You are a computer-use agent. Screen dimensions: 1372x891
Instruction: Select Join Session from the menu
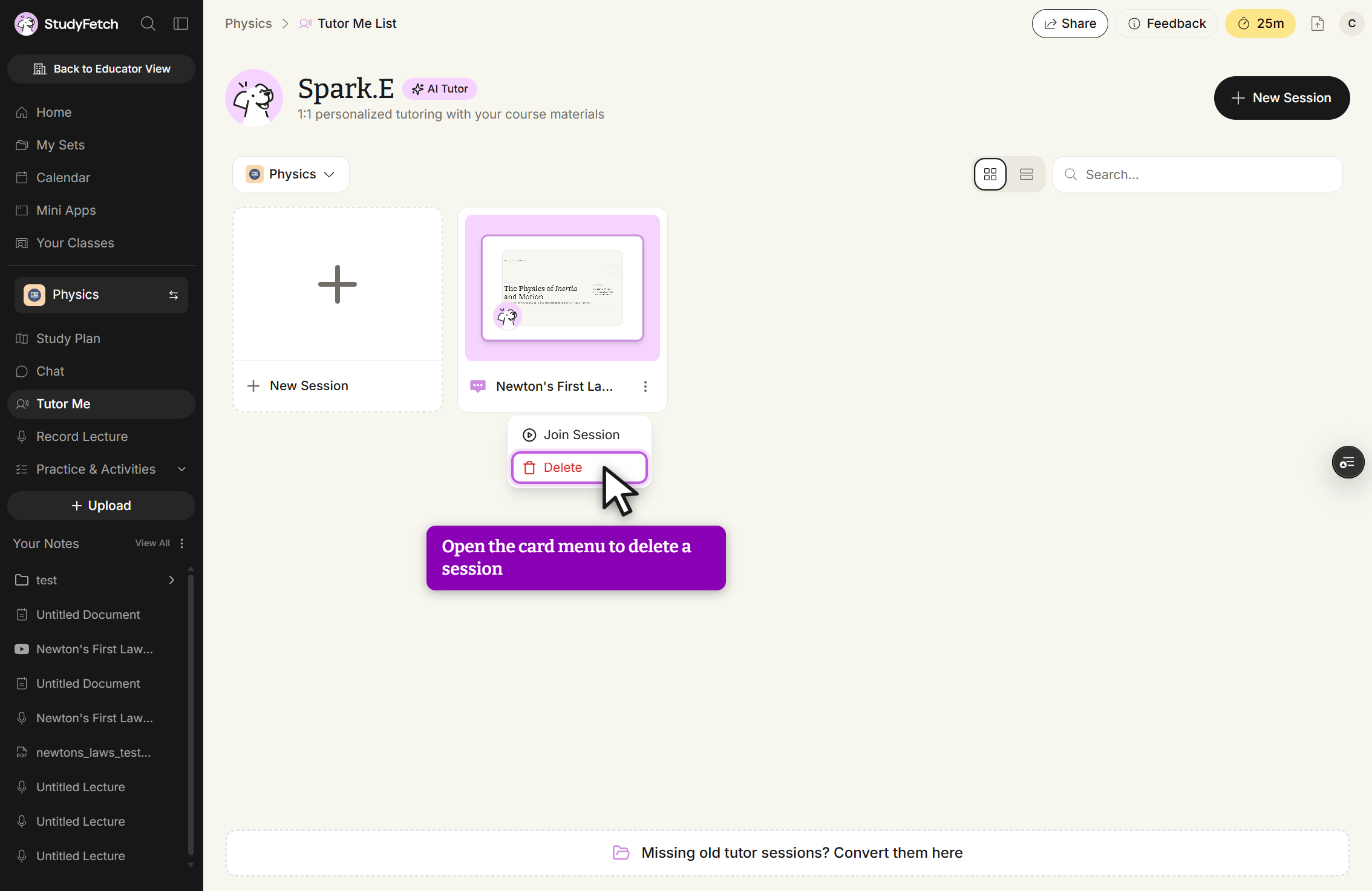[x=580, y=435]
